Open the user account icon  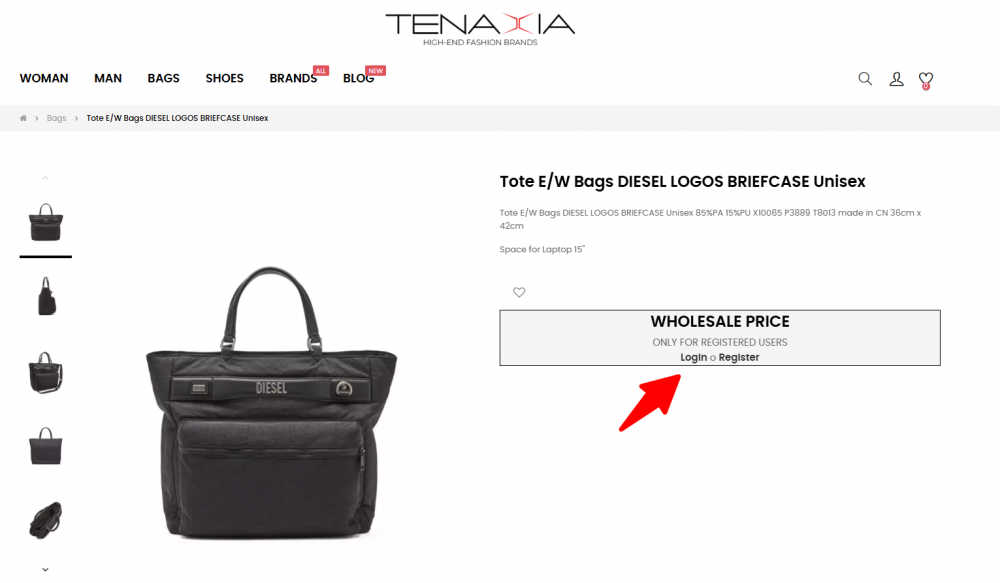[896, 78]
